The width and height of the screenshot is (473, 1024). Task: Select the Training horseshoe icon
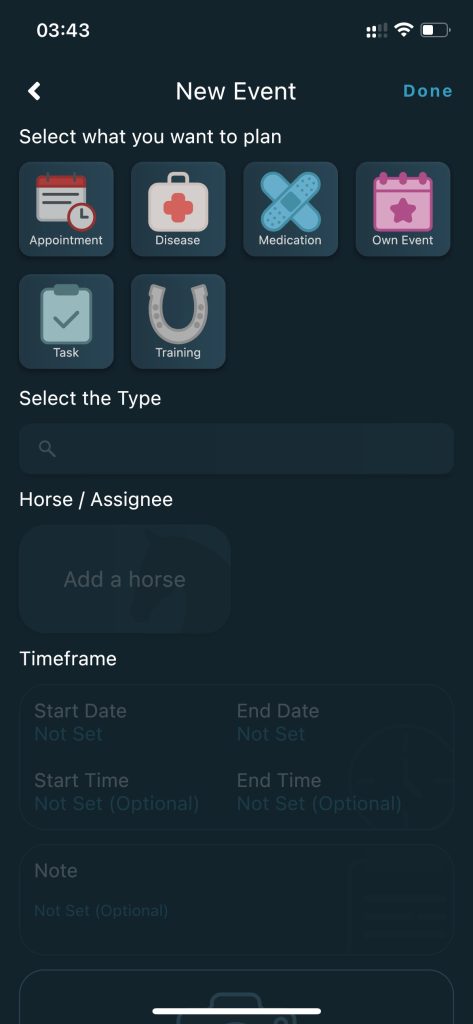(178, 321)
